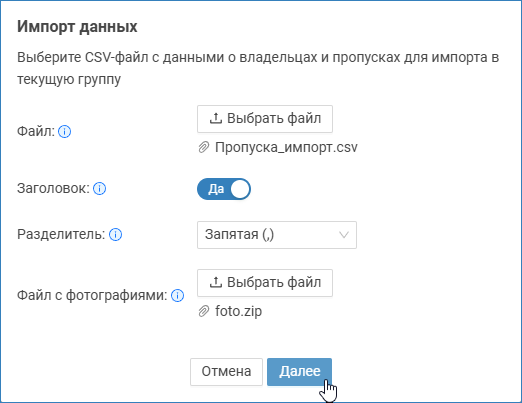Click the white knob of the Да switch
Viewport: 522px width, 403px height.
pos(240,189)
